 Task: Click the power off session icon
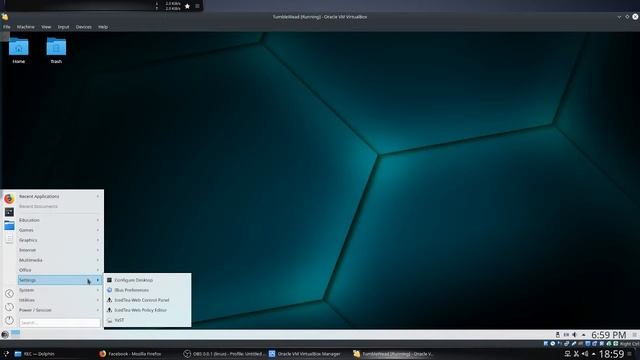(9, 320)
